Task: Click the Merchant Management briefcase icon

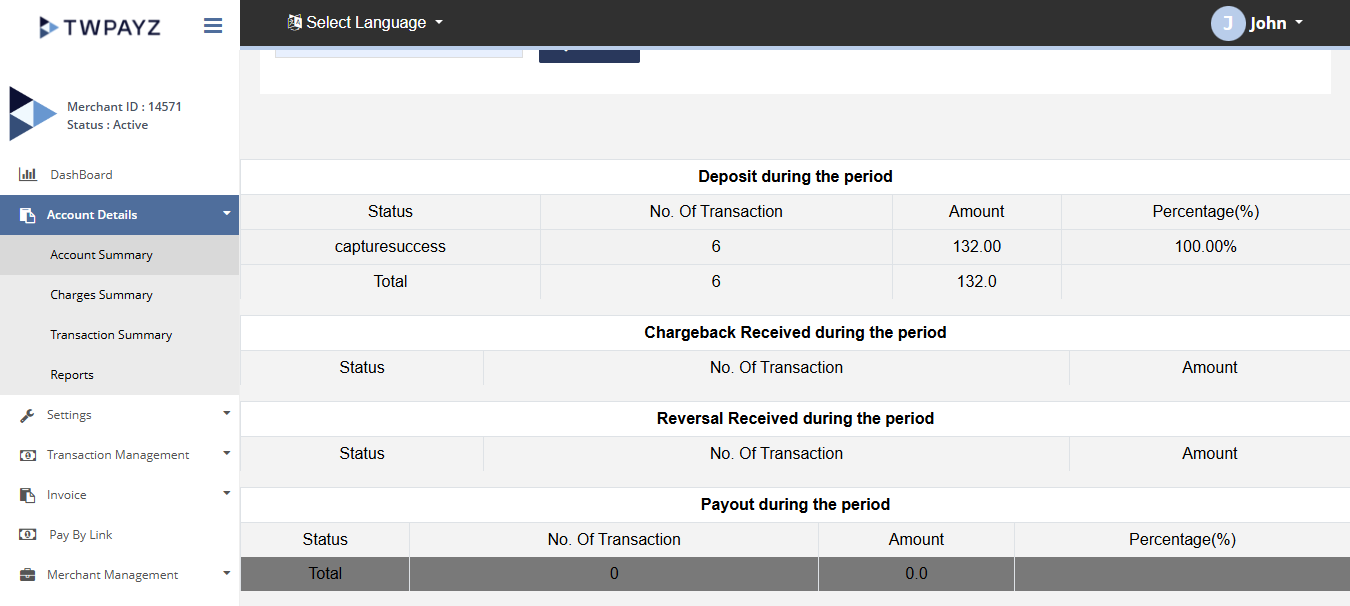Action: coord(28,575)
